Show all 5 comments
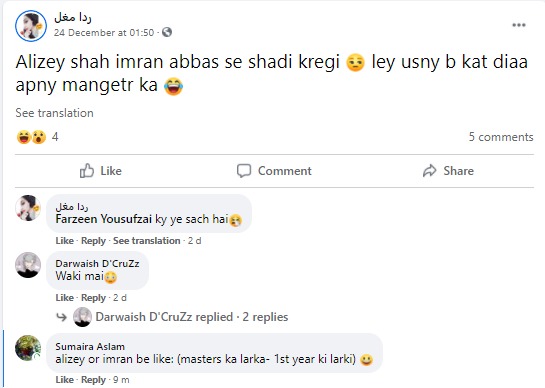 pyautogui.click(x=501, y=137)
